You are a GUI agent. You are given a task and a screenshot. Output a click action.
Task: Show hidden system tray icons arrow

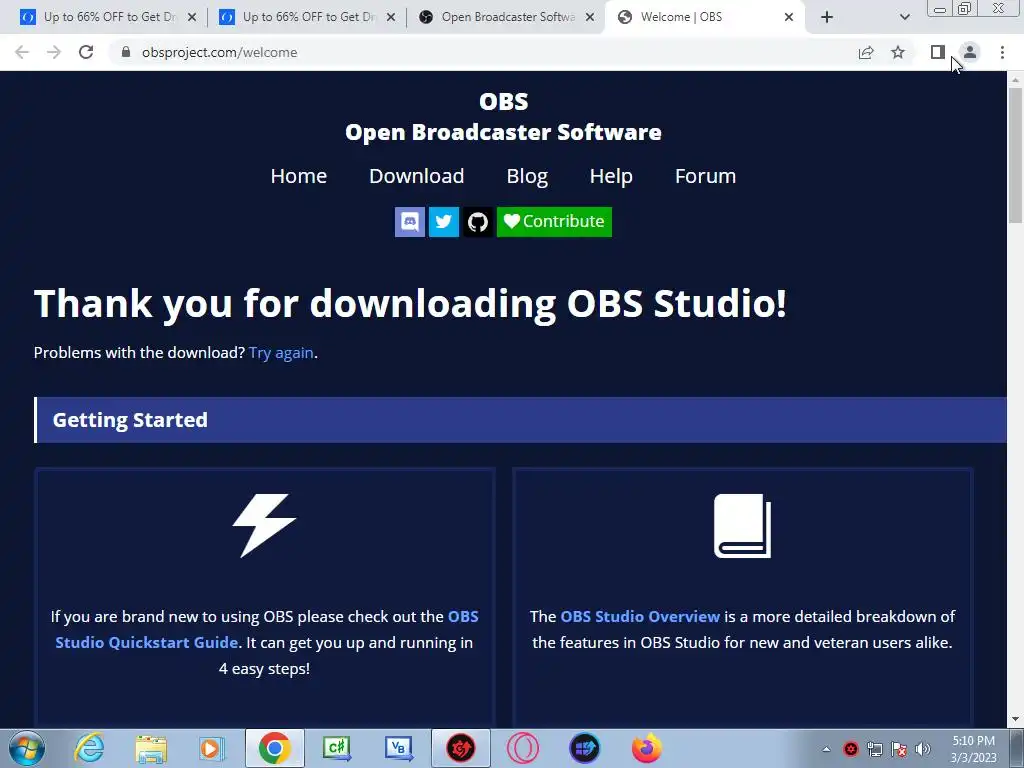826,749
